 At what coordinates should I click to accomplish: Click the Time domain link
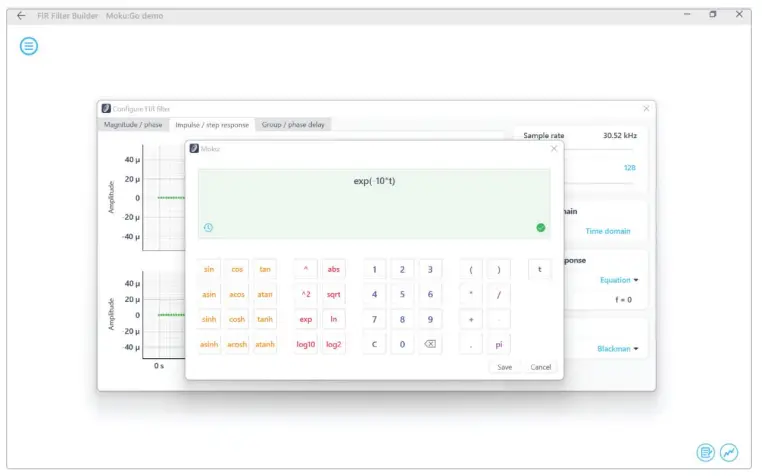pyautogui.click(x=607, y=231)
